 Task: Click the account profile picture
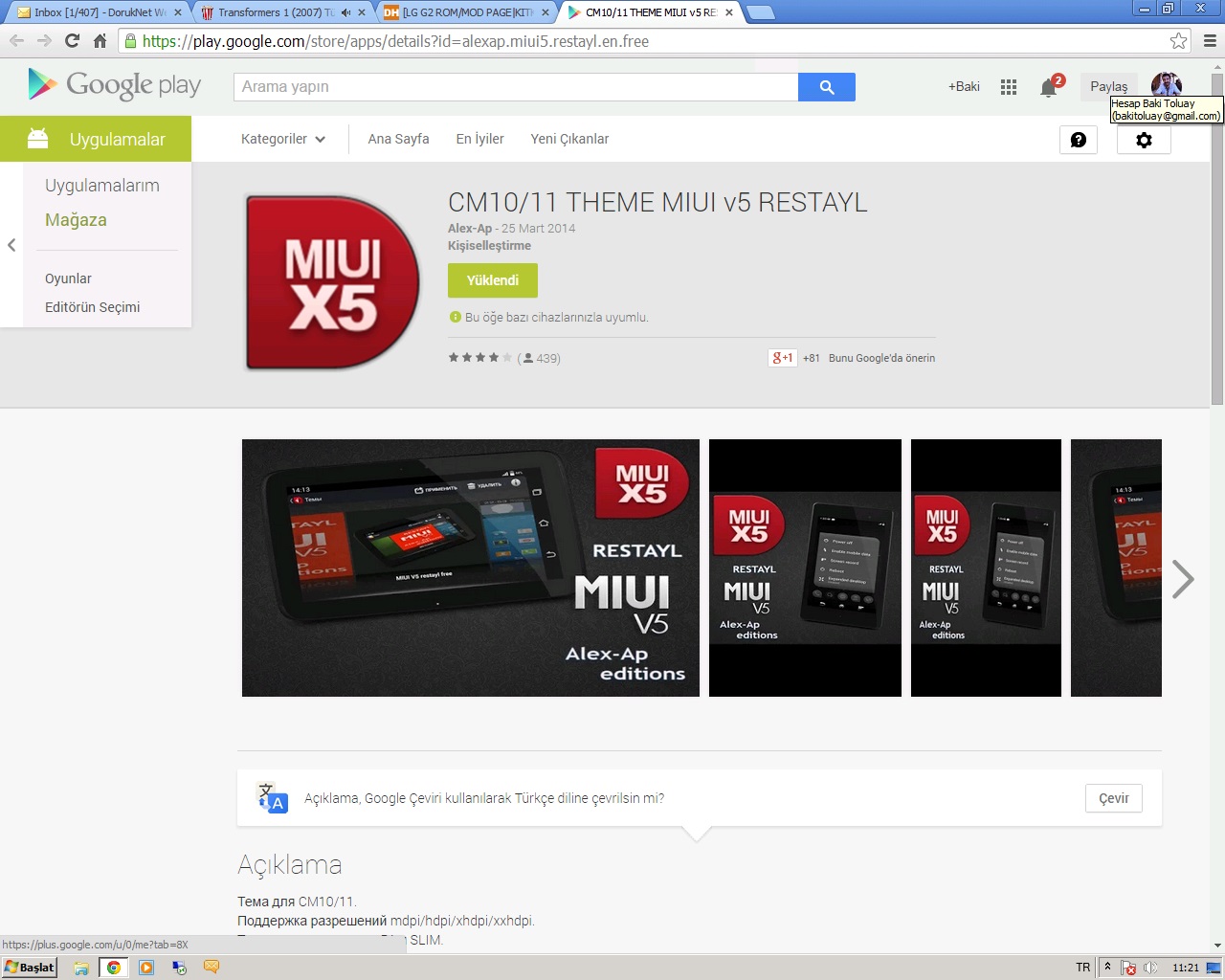pos(1166,84)
